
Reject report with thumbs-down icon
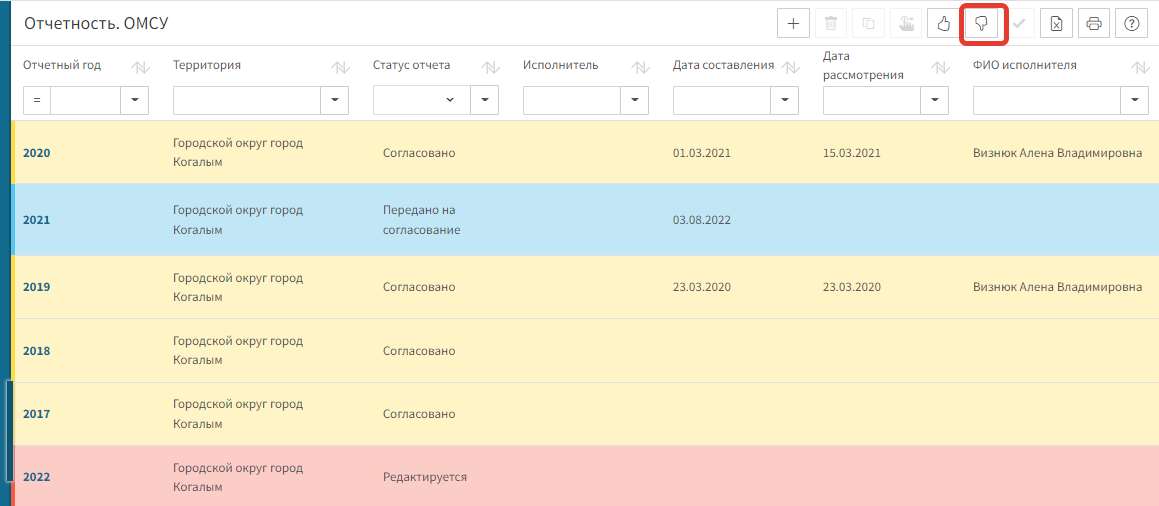[981, 24]
